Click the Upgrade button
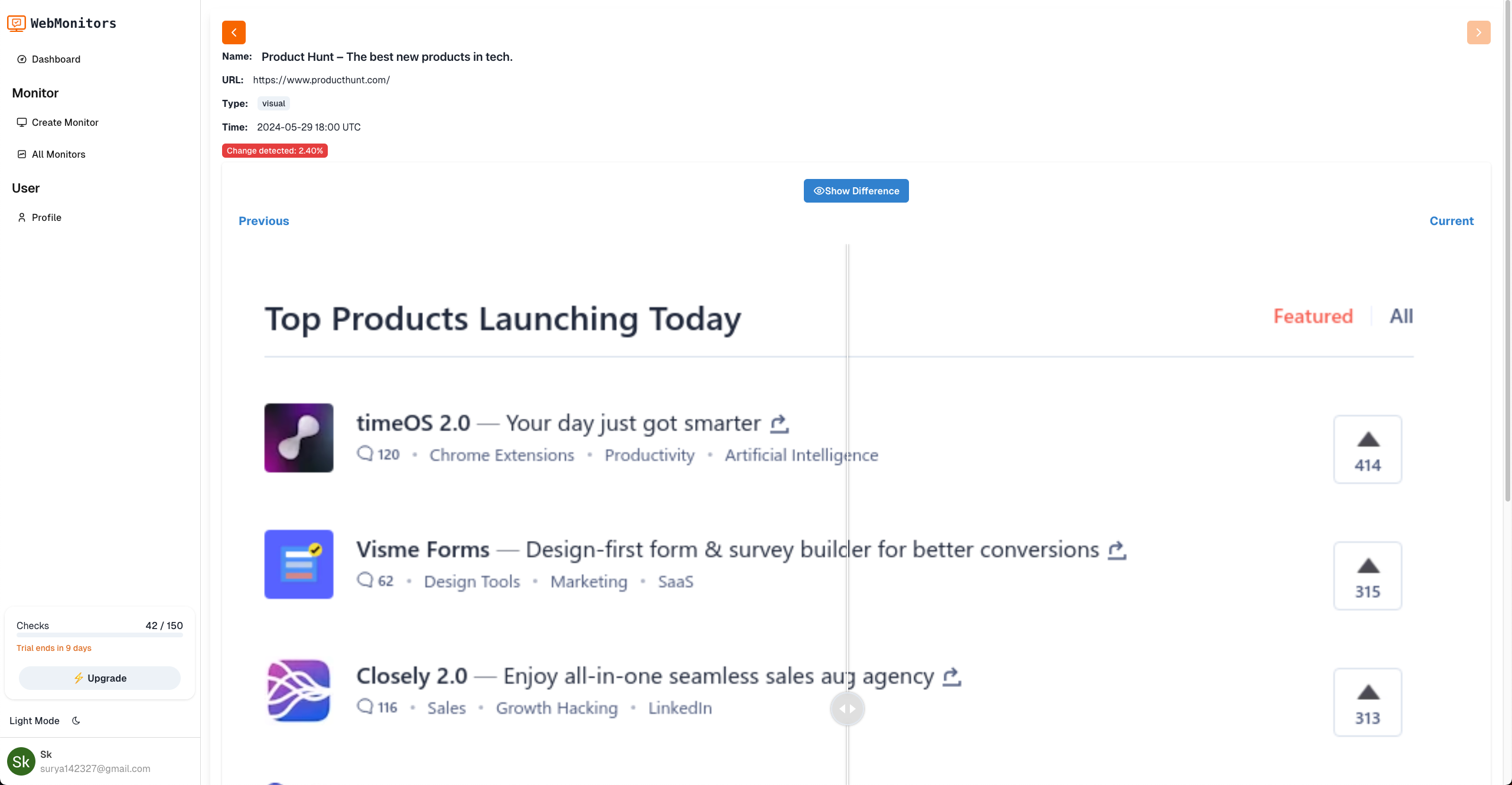This screenshot has width=1512, height=785. 100,678
